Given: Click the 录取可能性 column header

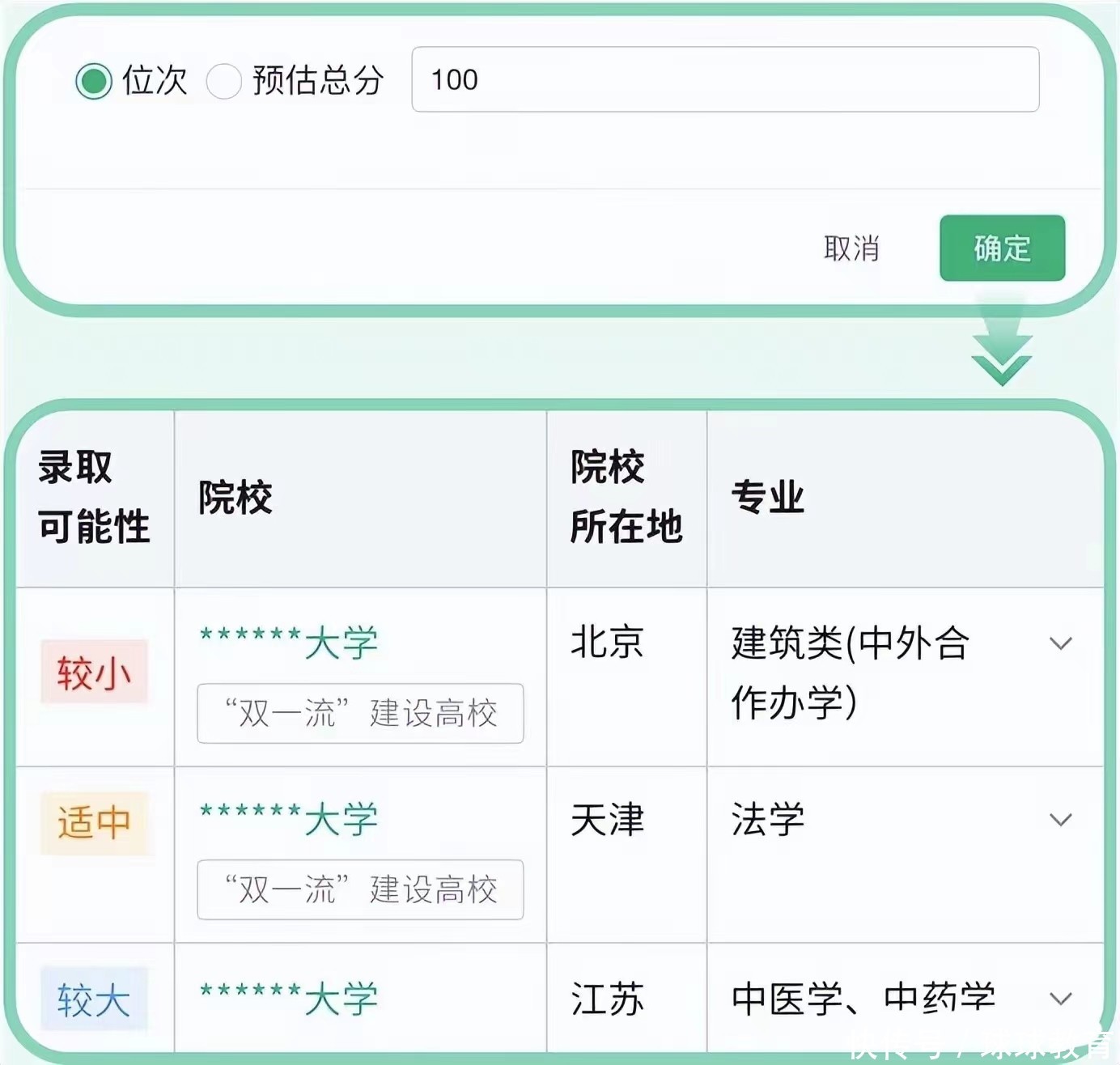Looking at the screenshot, I should tap(94, 497).
